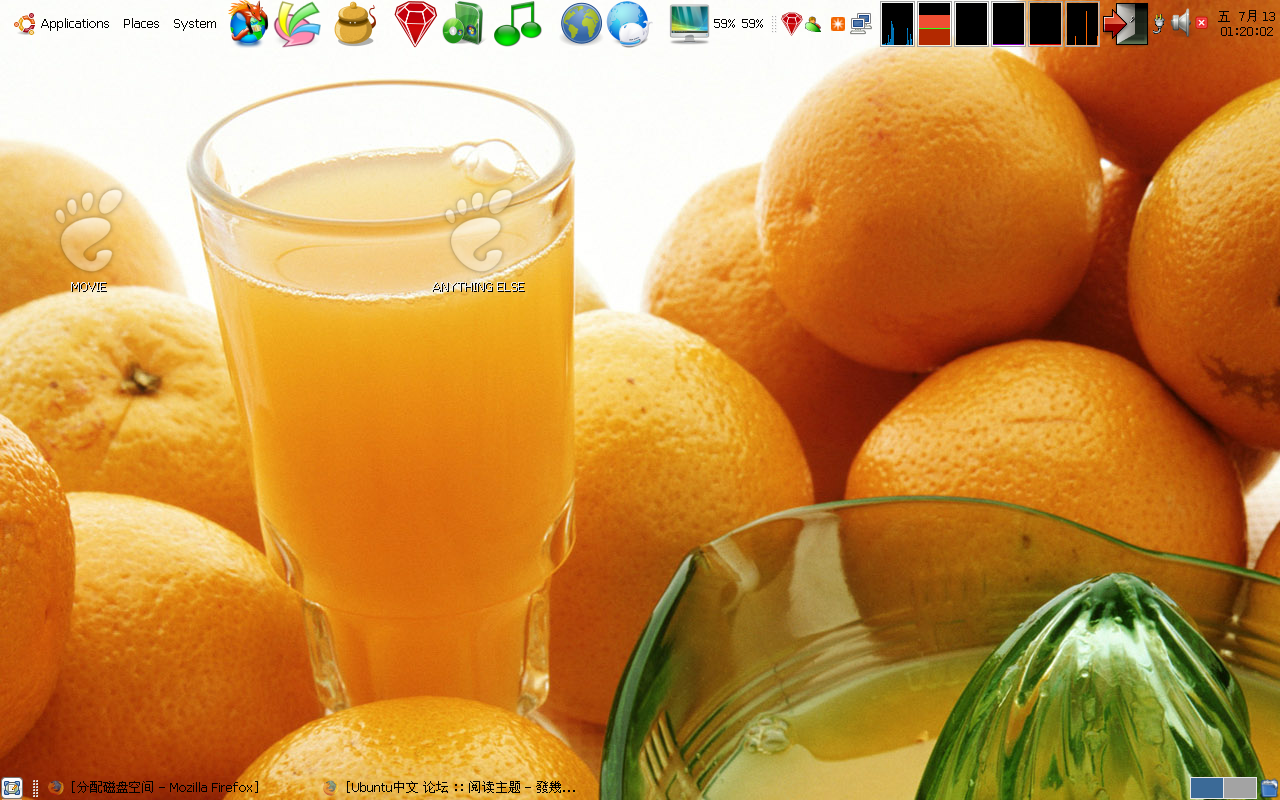1280x800 pixels.
Task: Select the ANYTHING ELSE desktop icon
Action: [x=479, y=241]
